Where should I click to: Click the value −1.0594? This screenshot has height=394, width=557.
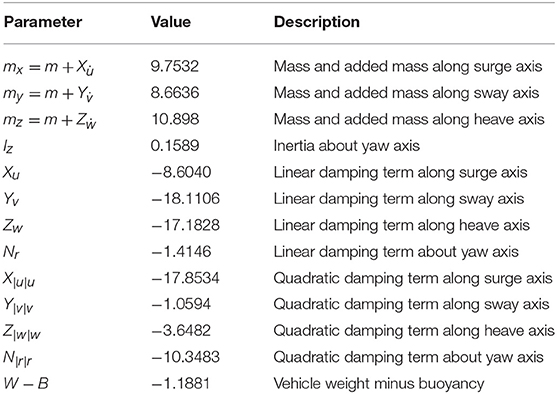[x=181, y=304]
